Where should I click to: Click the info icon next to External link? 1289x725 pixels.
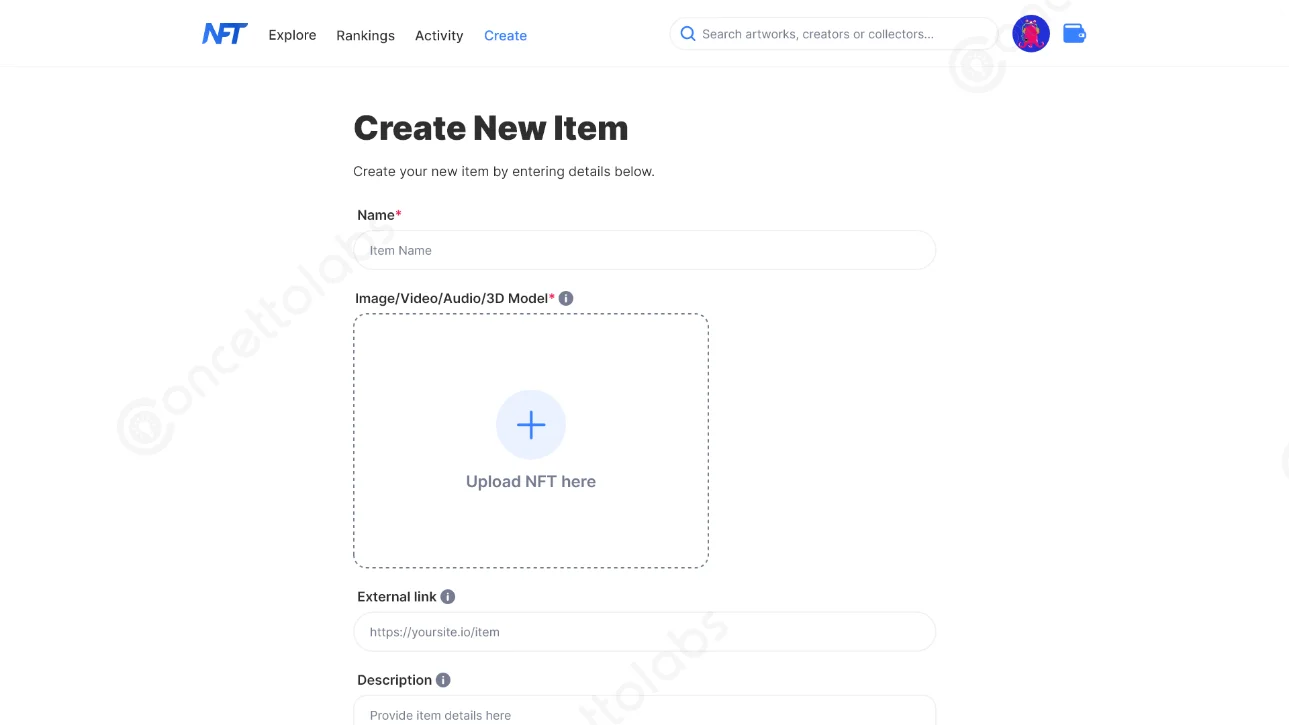448,596
